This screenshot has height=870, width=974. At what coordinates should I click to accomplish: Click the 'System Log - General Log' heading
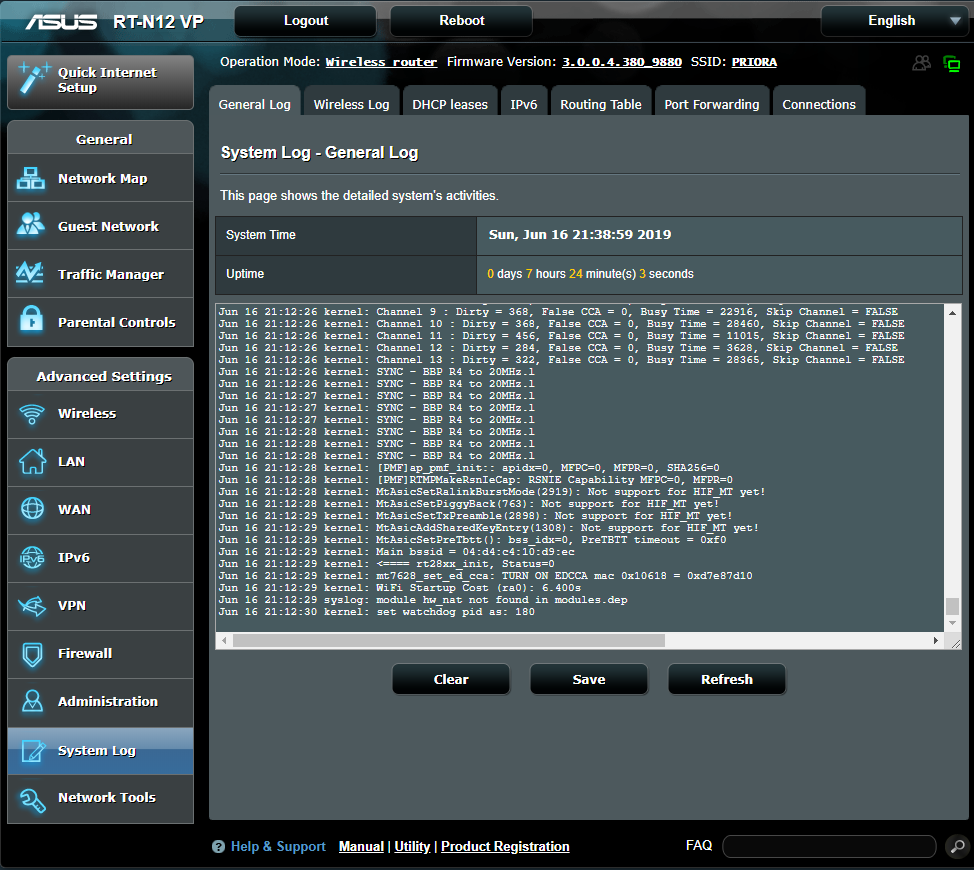tap(319, 153)
